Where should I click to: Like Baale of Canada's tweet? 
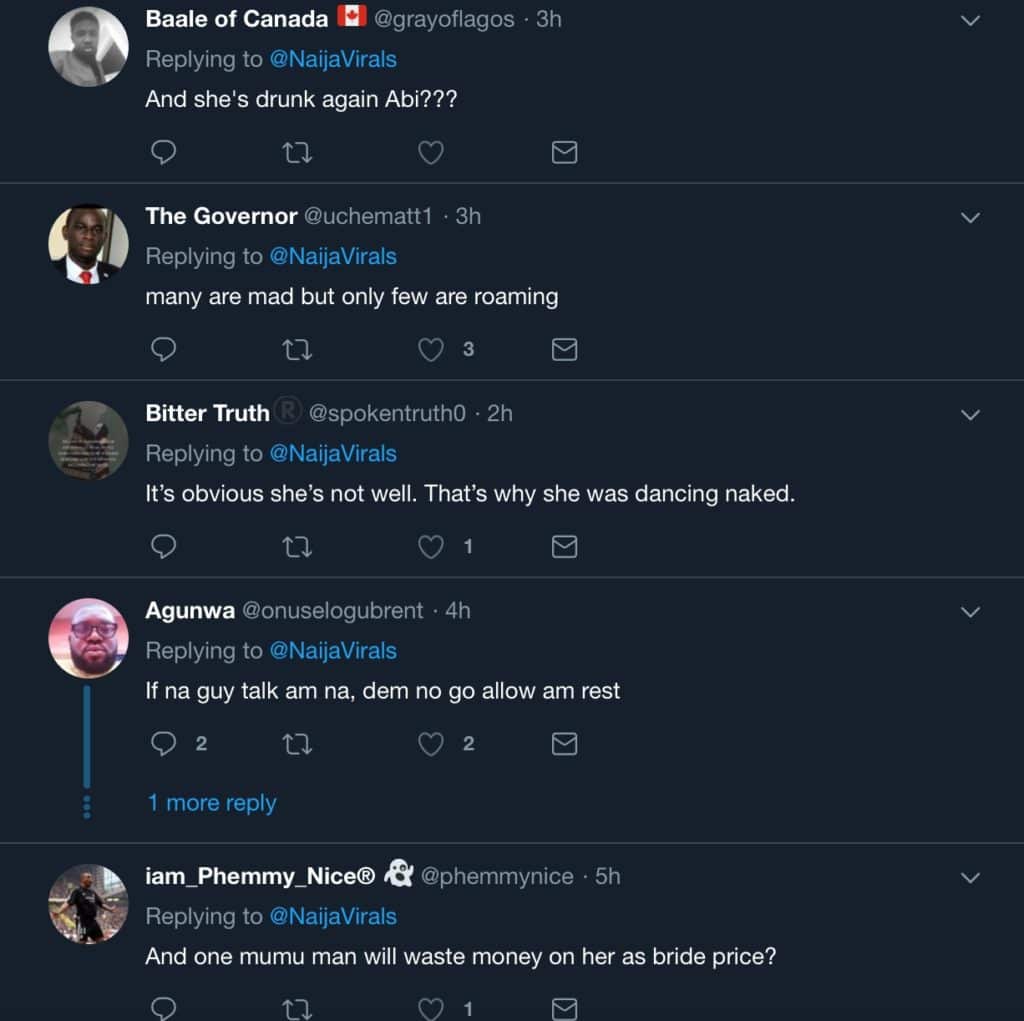[431, 152]
